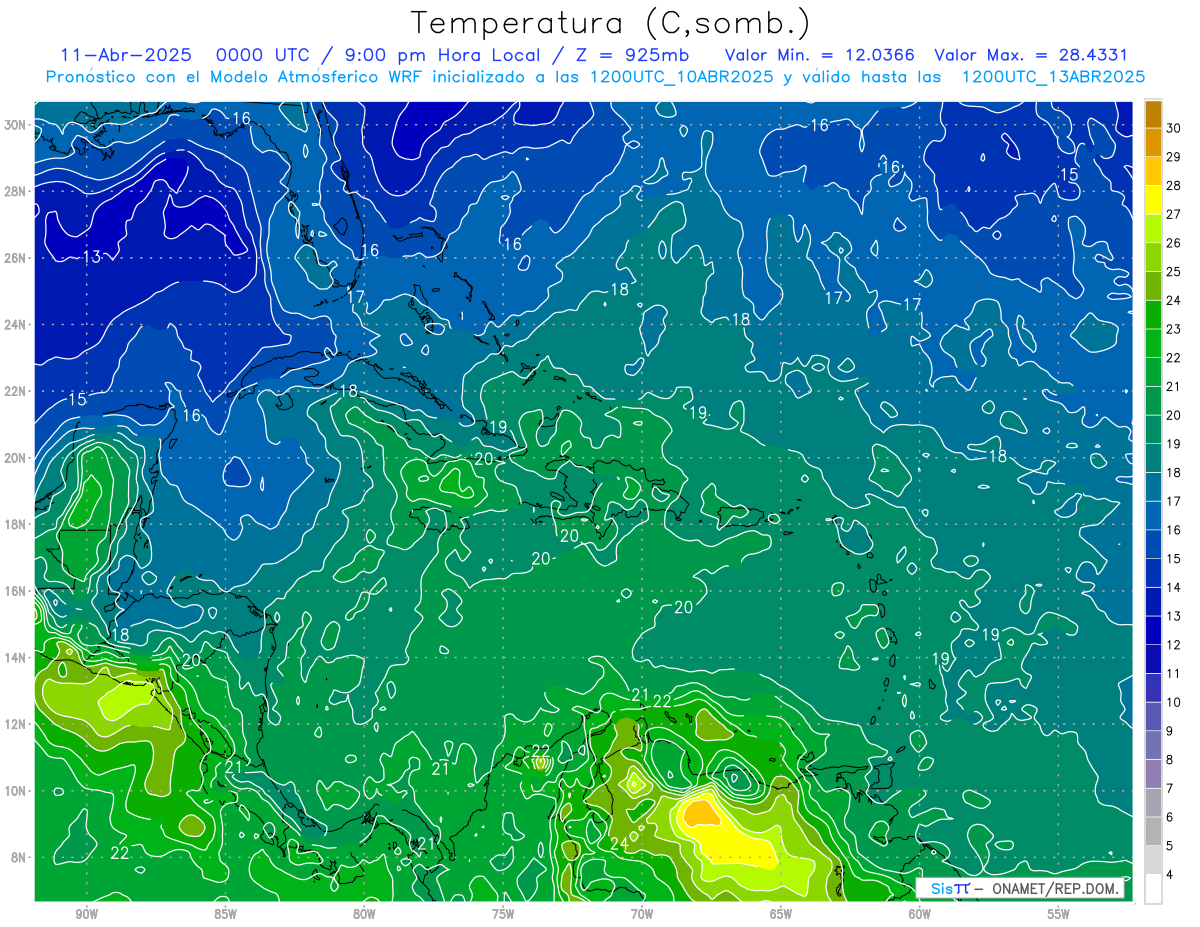The image size is (1200, 927).
Task: Click the 65W longitude axis label
Action: (x=781, y=914)
